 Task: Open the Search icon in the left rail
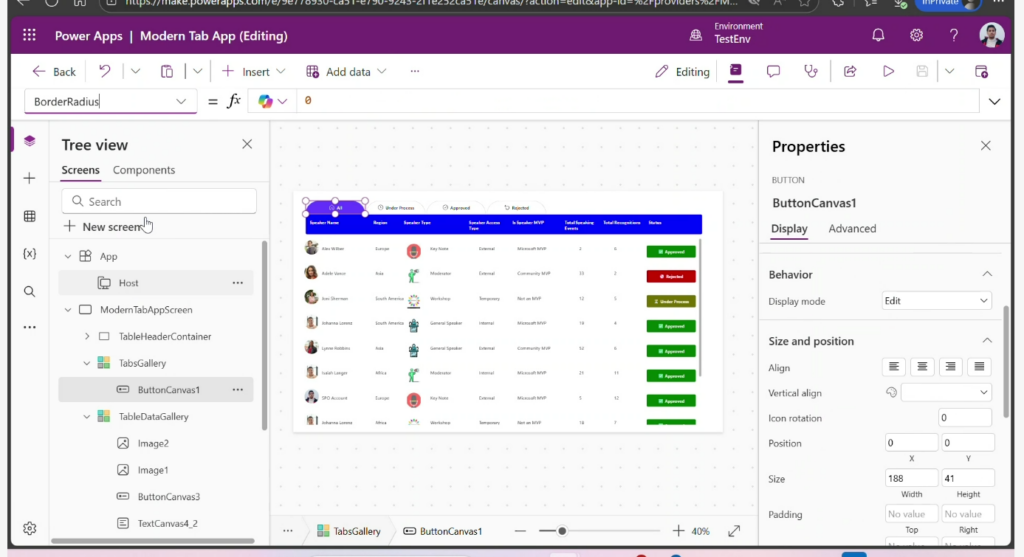[x=29, y=292]
